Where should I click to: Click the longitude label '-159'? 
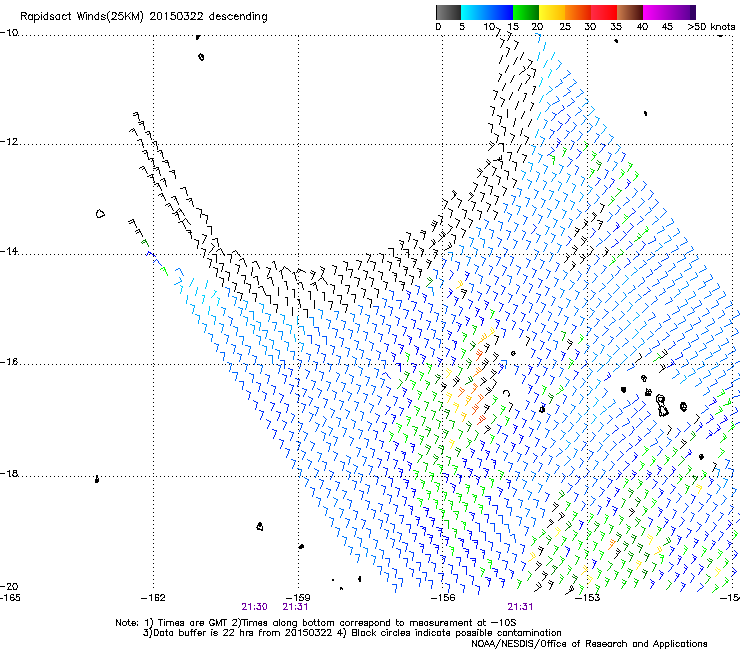(298, 598)
